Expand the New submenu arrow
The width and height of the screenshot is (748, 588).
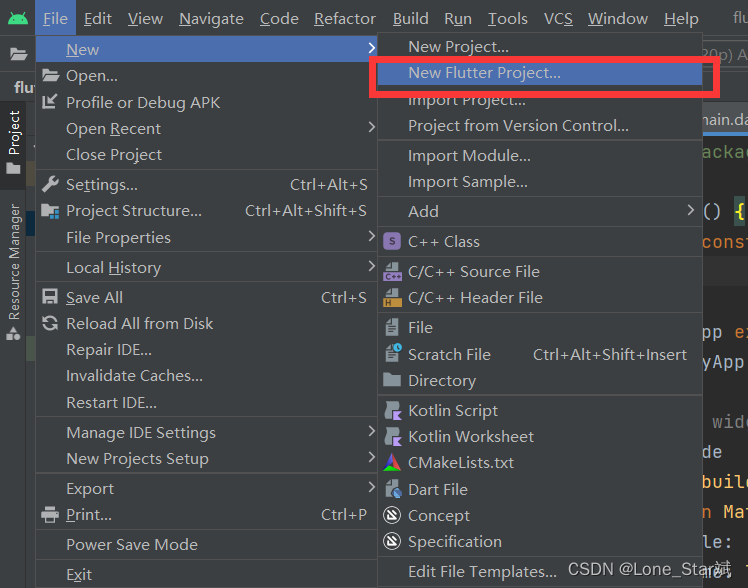click(x=372, y=48)
